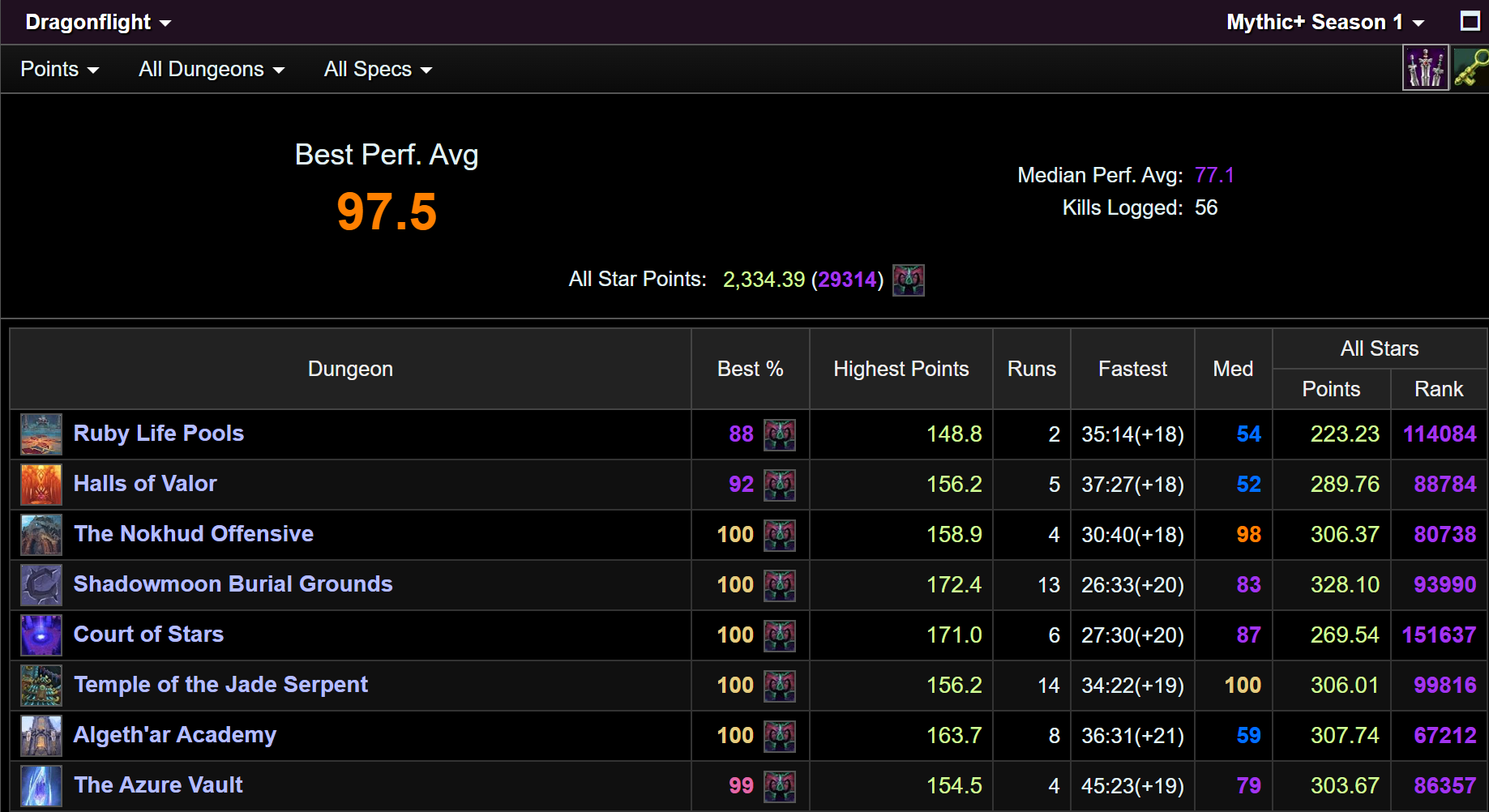The image size is (1489, 812).
Task: Click fastest time 45:23(+19)
Action: click(x=1132, y=786)
